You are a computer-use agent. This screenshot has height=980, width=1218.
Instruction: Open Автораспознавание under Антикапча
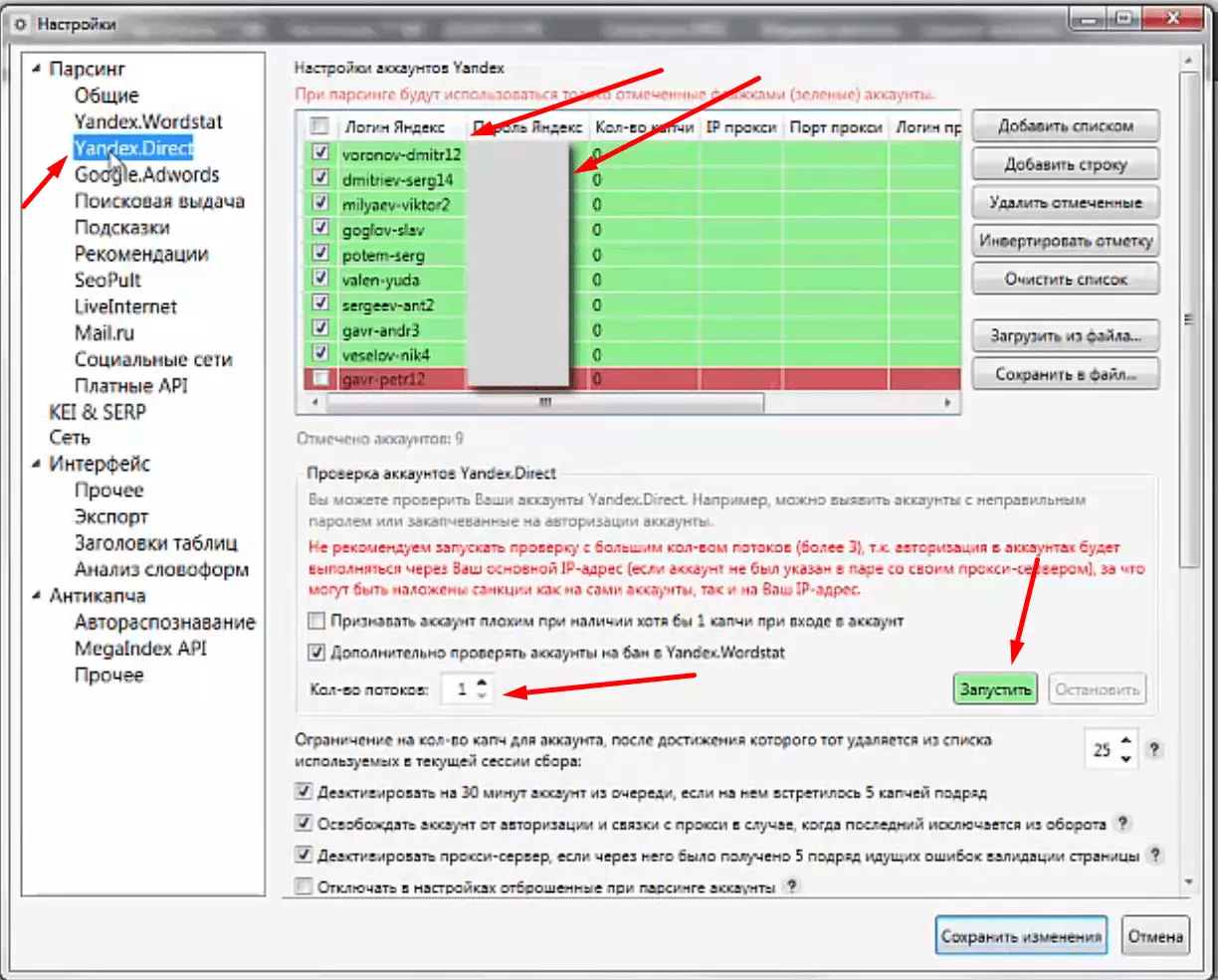[x=165, y=623]
